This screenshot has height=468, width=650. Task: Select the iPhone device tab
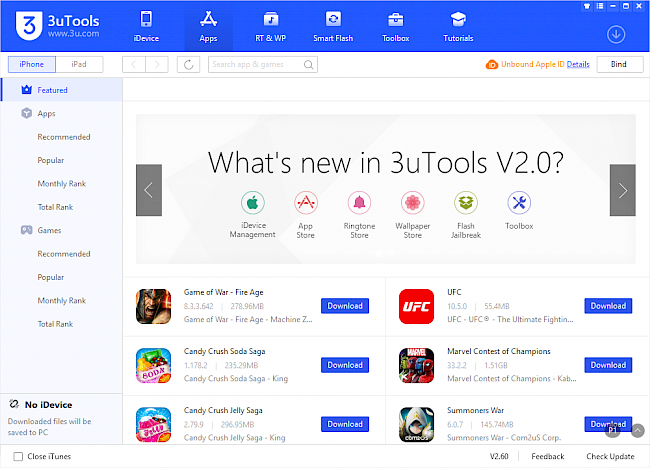coord(32,64)
